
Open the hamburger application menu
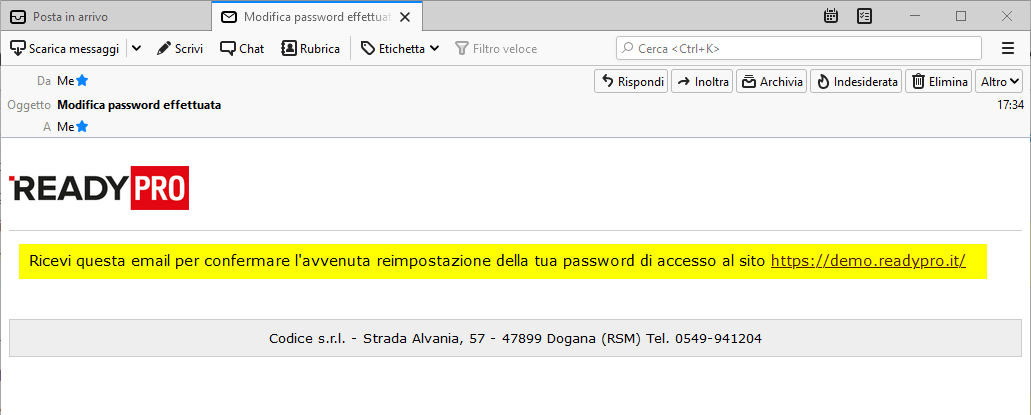(x=1007, y=48)
